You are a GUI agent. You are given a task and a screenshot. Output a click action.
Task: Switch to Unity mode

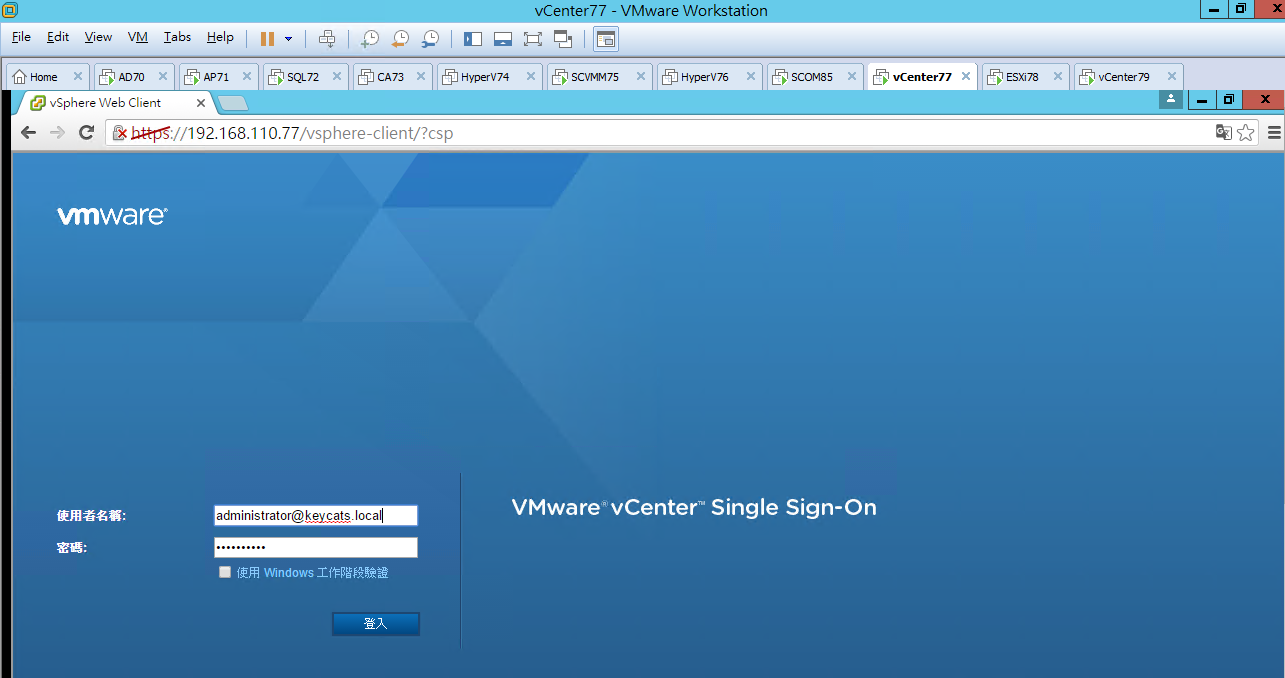click(563, 39)
